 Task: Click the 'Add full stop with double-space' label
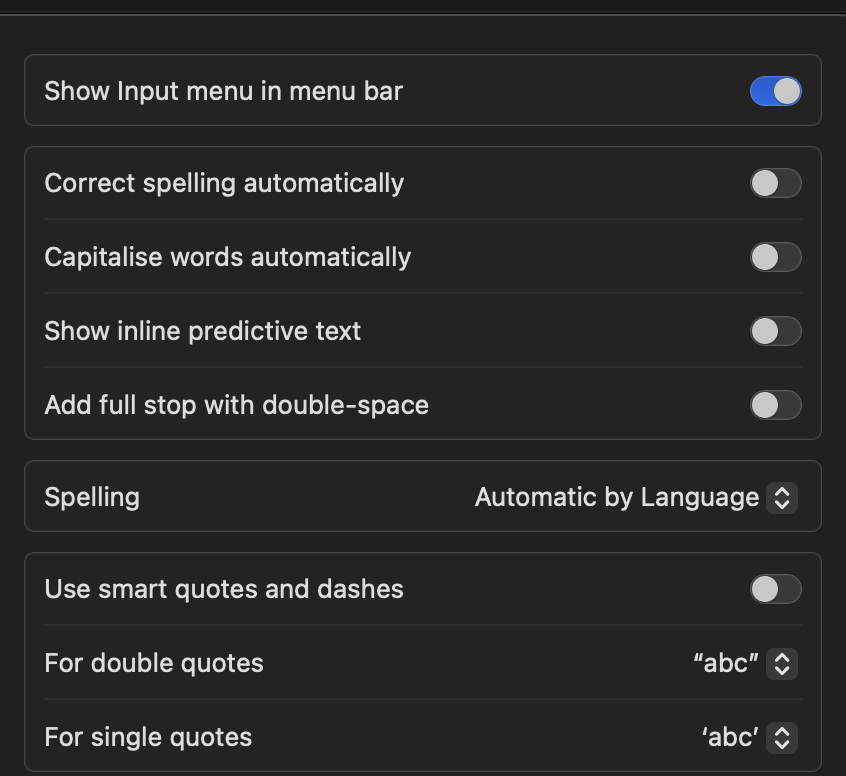pos(236,405)
